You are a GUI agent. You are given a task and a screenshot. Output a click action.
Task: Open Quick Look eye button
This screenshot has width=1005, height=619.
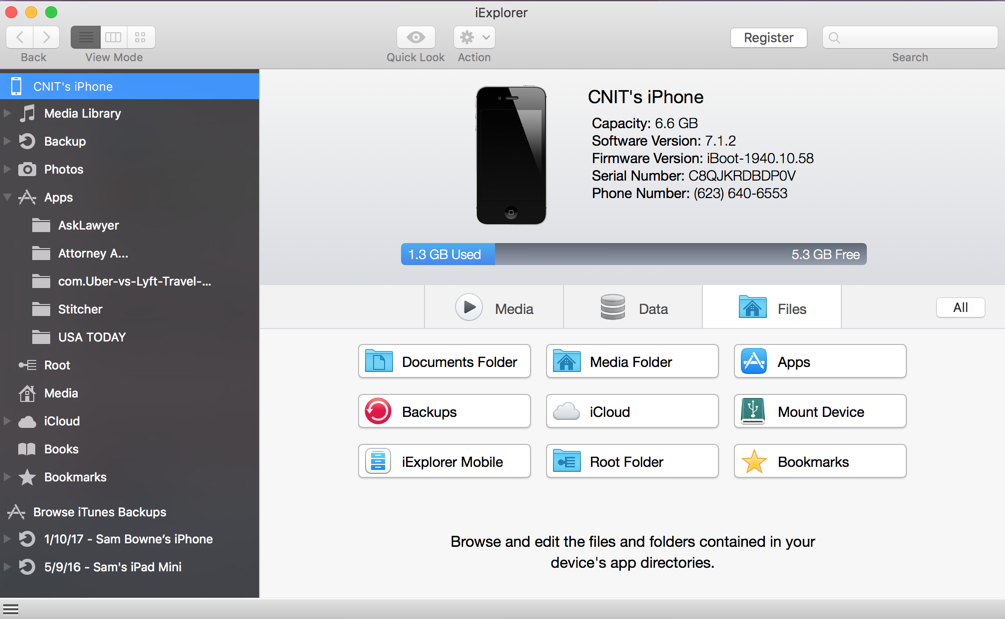[415, 37]
